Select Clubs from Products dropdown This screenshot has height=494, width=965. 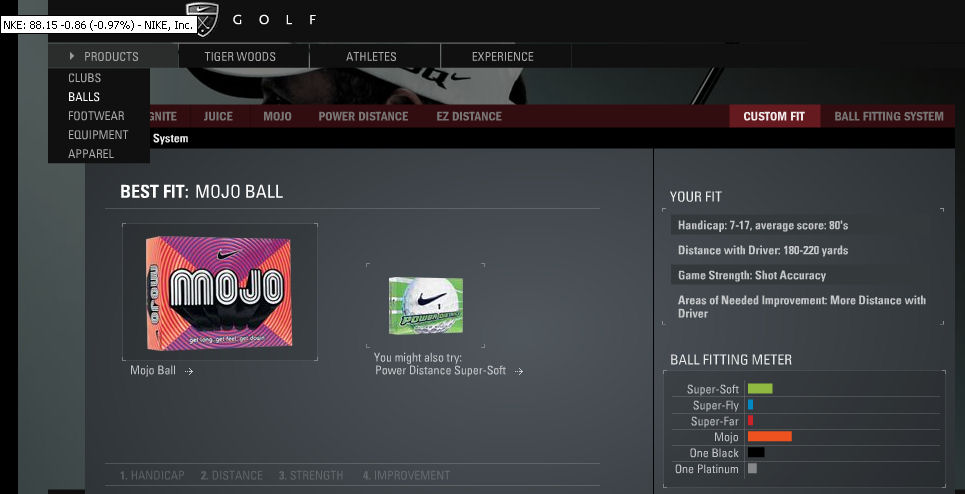point(84,78)
